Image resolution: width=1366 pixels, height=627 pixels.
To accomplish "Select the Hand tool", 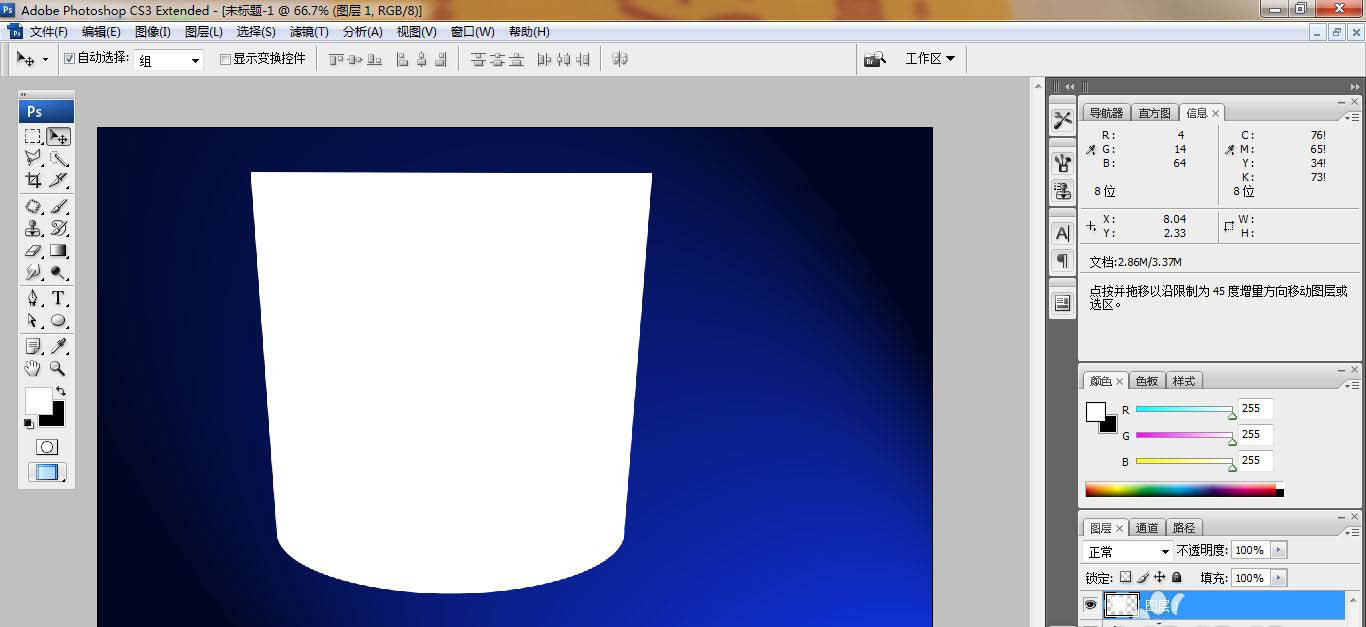I will point(33,369).
